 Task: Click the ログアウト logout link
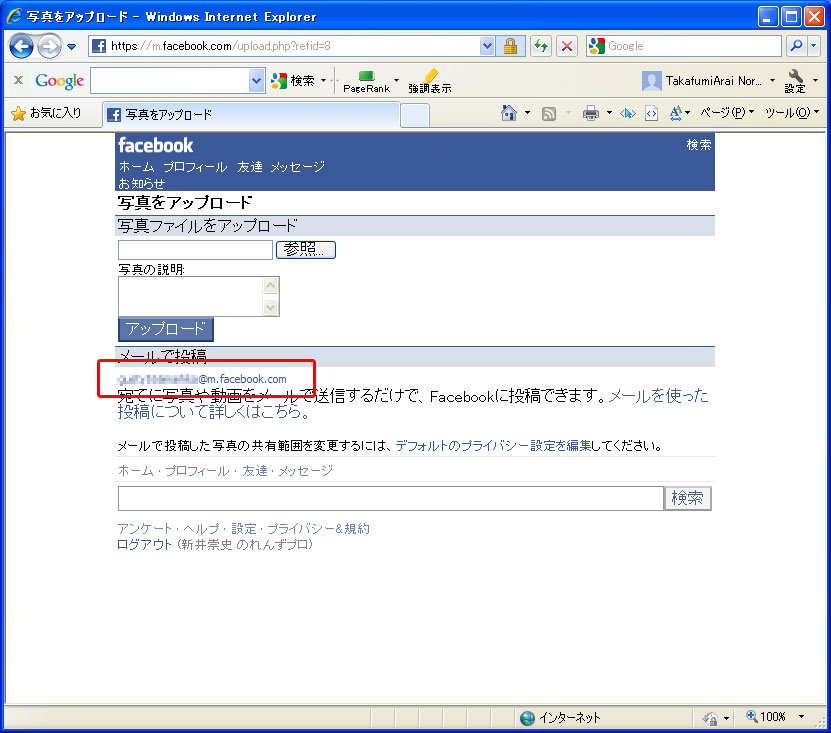[144, 545]
